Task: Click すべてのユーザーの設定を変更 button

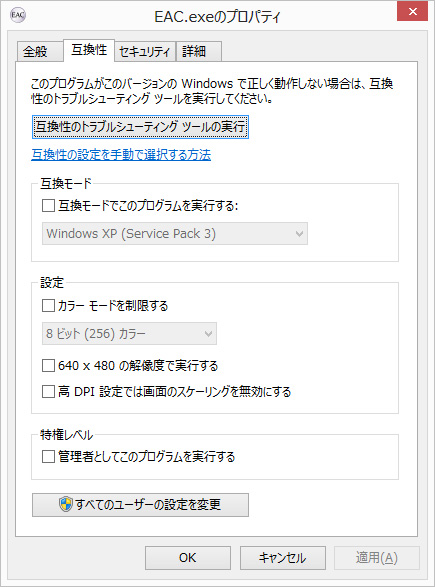Action: coord(140,505)
